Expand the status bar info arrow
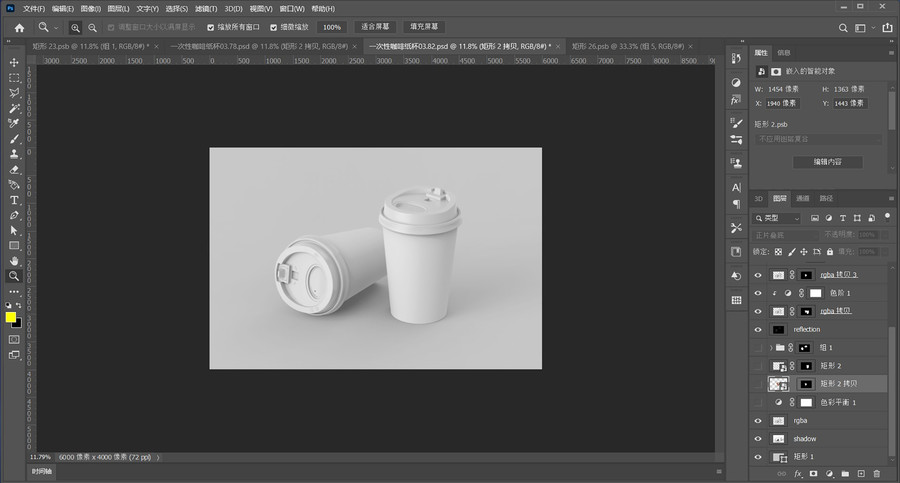The height and width of the screenshot is (483, 900). point(158,458)
